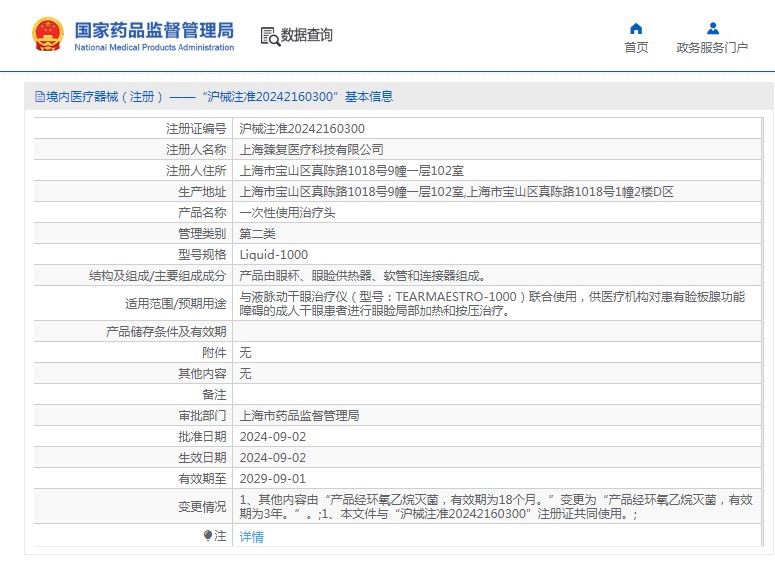This screenshot has height=566, width=775.
Task: Click management class value 第二类
Action: [x=258, y=233]
